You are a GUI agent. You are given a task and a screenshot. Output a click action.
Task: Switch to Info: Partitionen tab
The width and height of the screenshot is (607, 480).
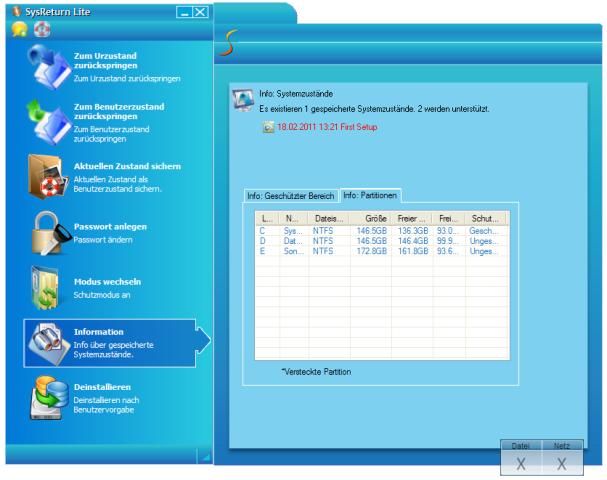(370, 195)
